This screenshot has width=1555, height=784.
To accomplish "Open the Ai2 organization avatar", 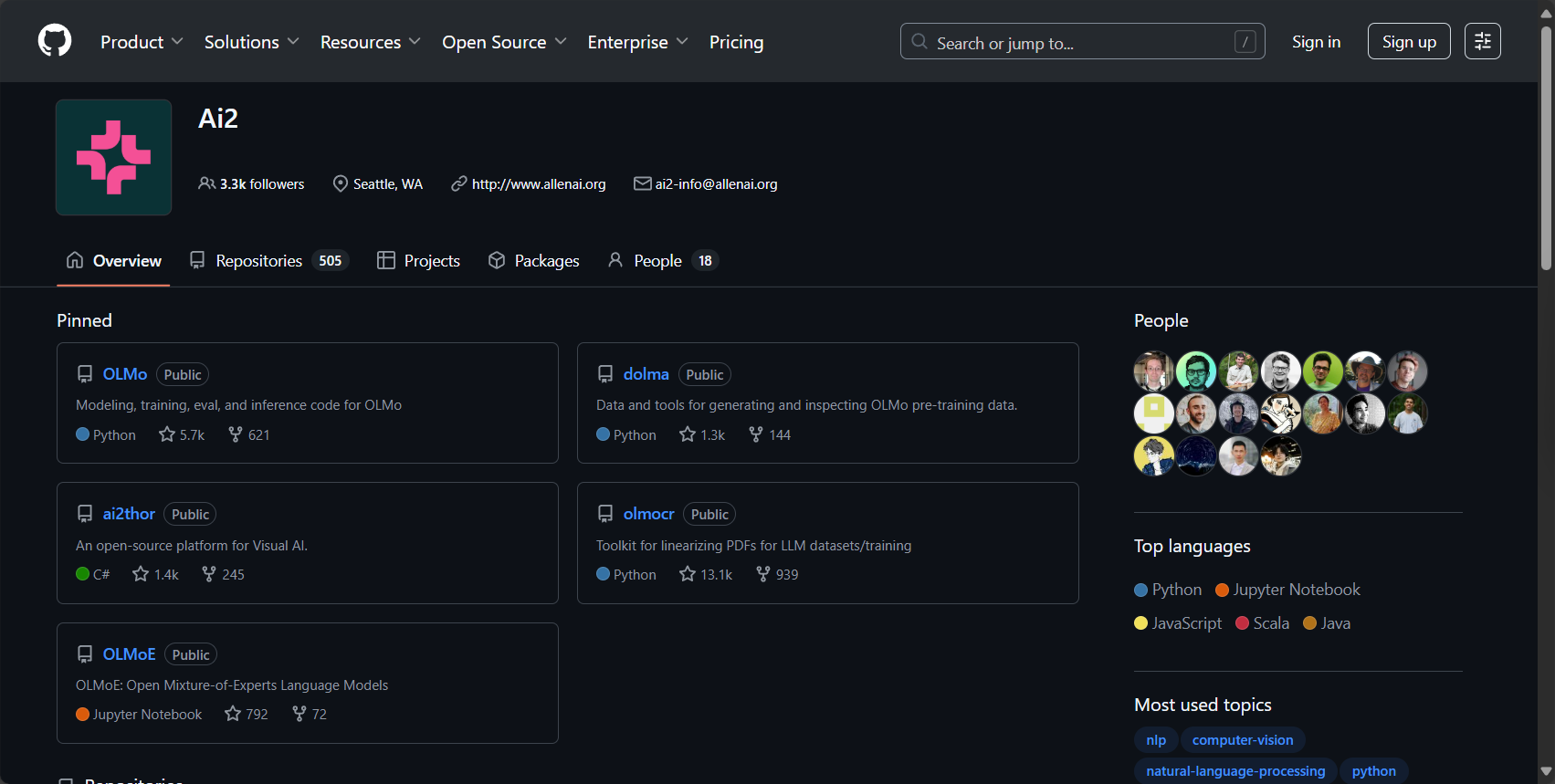I will [x=113, y=157].
